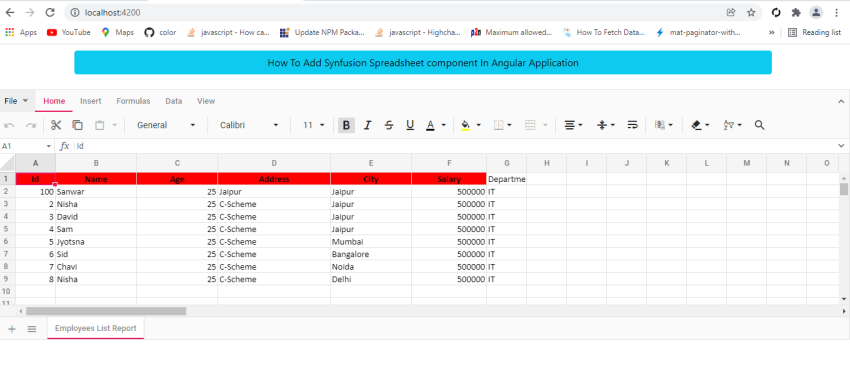Click the Clear eraser icon
Screen dimensions: 850x366
tap(697, 125)
